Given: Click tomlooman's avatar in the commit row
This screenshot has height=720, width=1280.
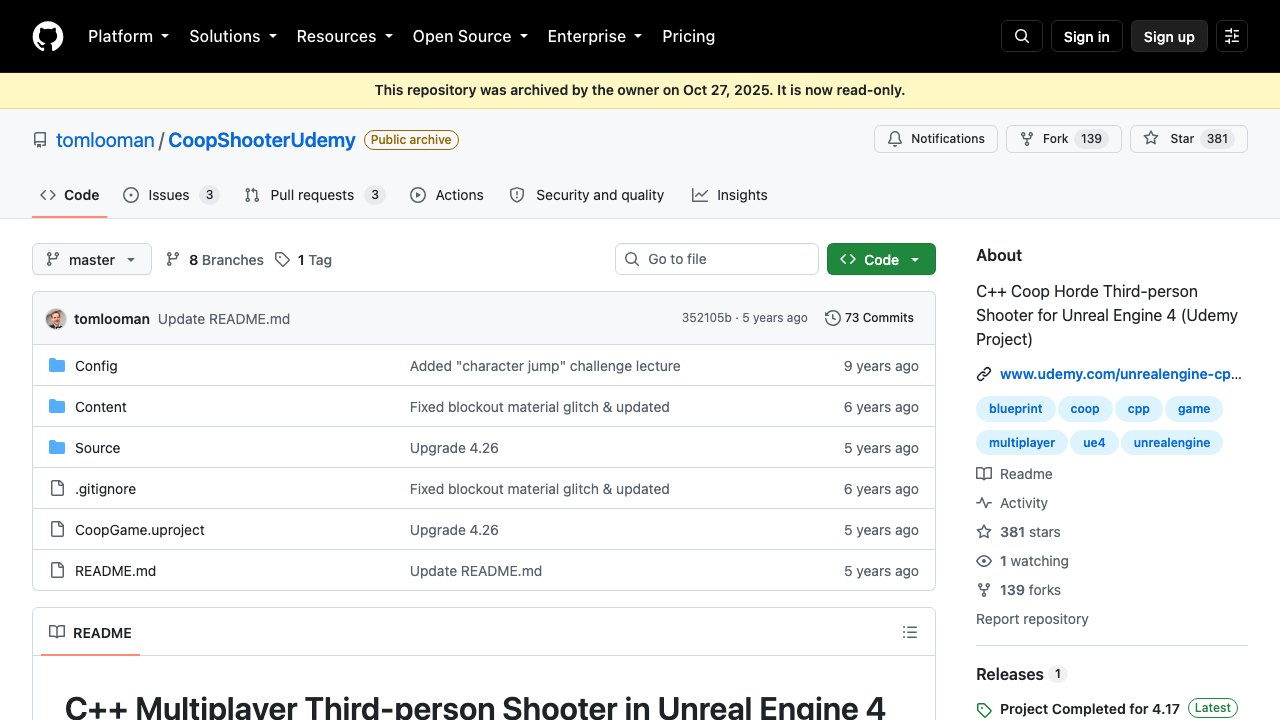Looking at the screenshot, I should 56,319.
